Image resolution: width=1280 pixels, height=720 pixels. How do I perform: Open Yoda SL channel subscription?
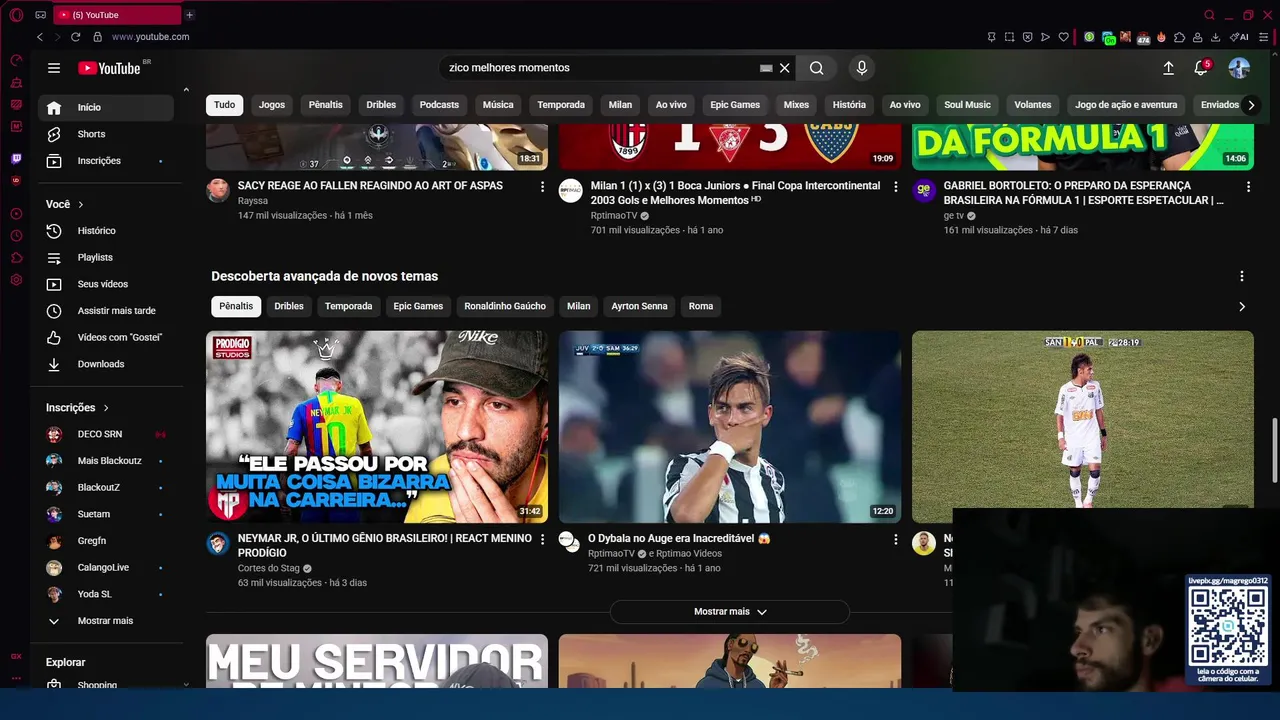(x=106, y=594)
